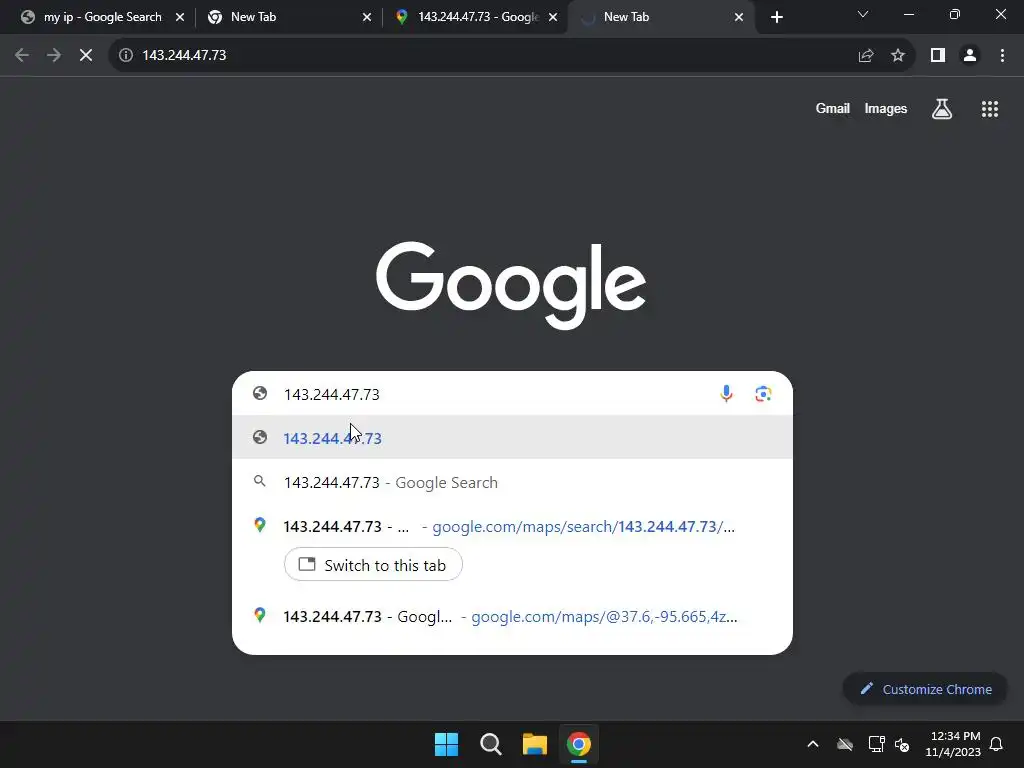Switch to my ip - Google Search tab
1024x768 pixels.
tap(103, 17)
